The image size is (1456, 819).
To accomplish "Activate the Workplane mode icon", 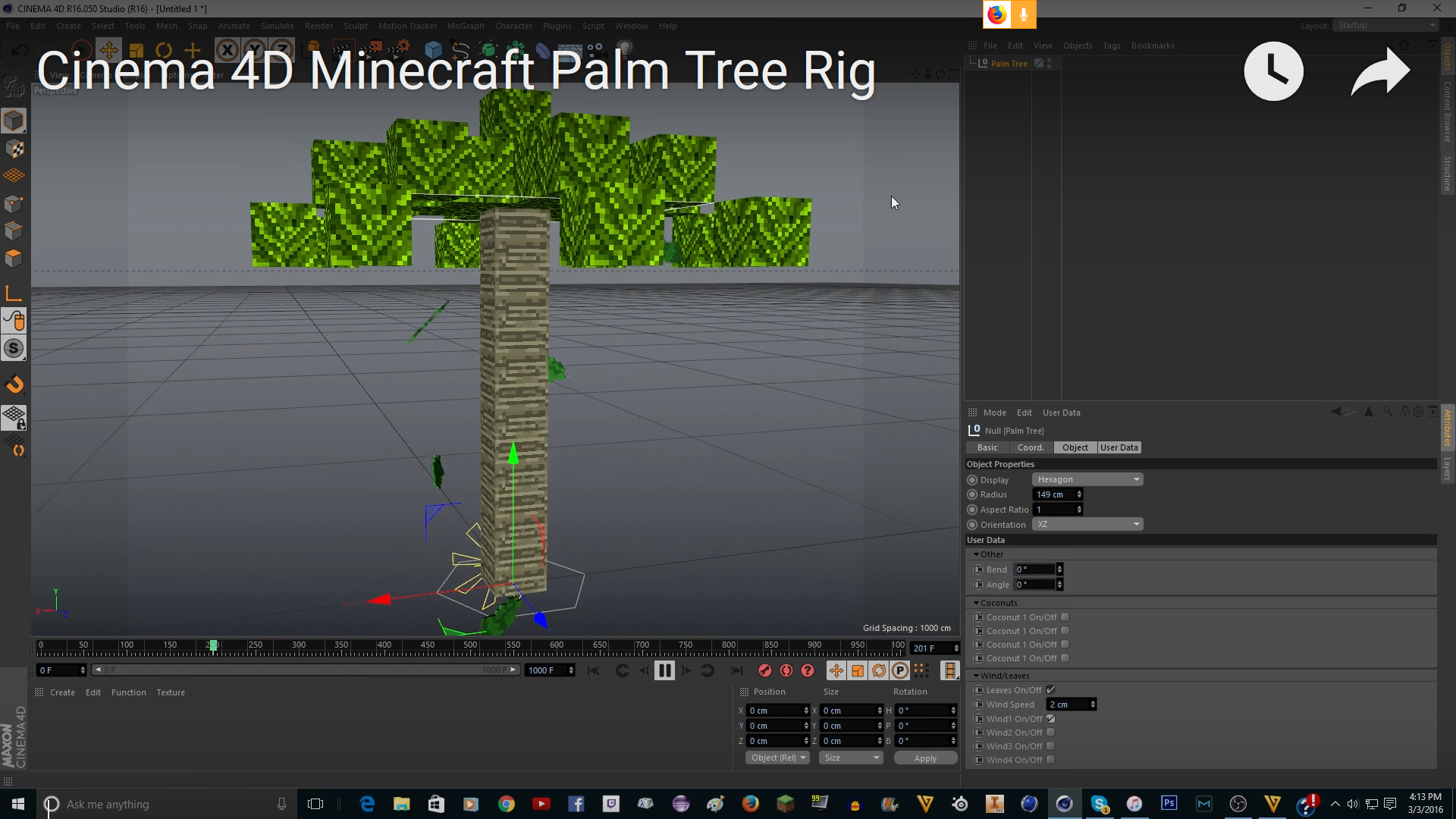I will (14, 176).
